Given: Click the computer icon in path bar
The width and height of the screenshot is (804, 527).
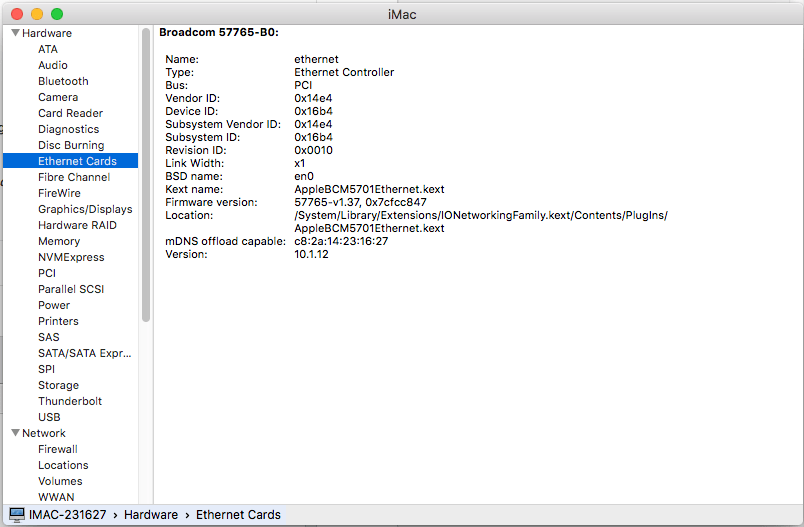Looking at the screenshot, I should [x=17, y=515].
